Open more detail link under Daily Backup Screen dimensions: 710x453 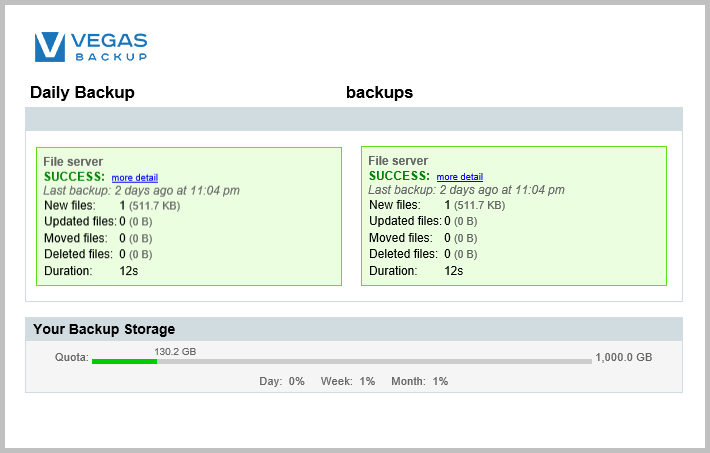pyautogui.click(x=134, y=177)
